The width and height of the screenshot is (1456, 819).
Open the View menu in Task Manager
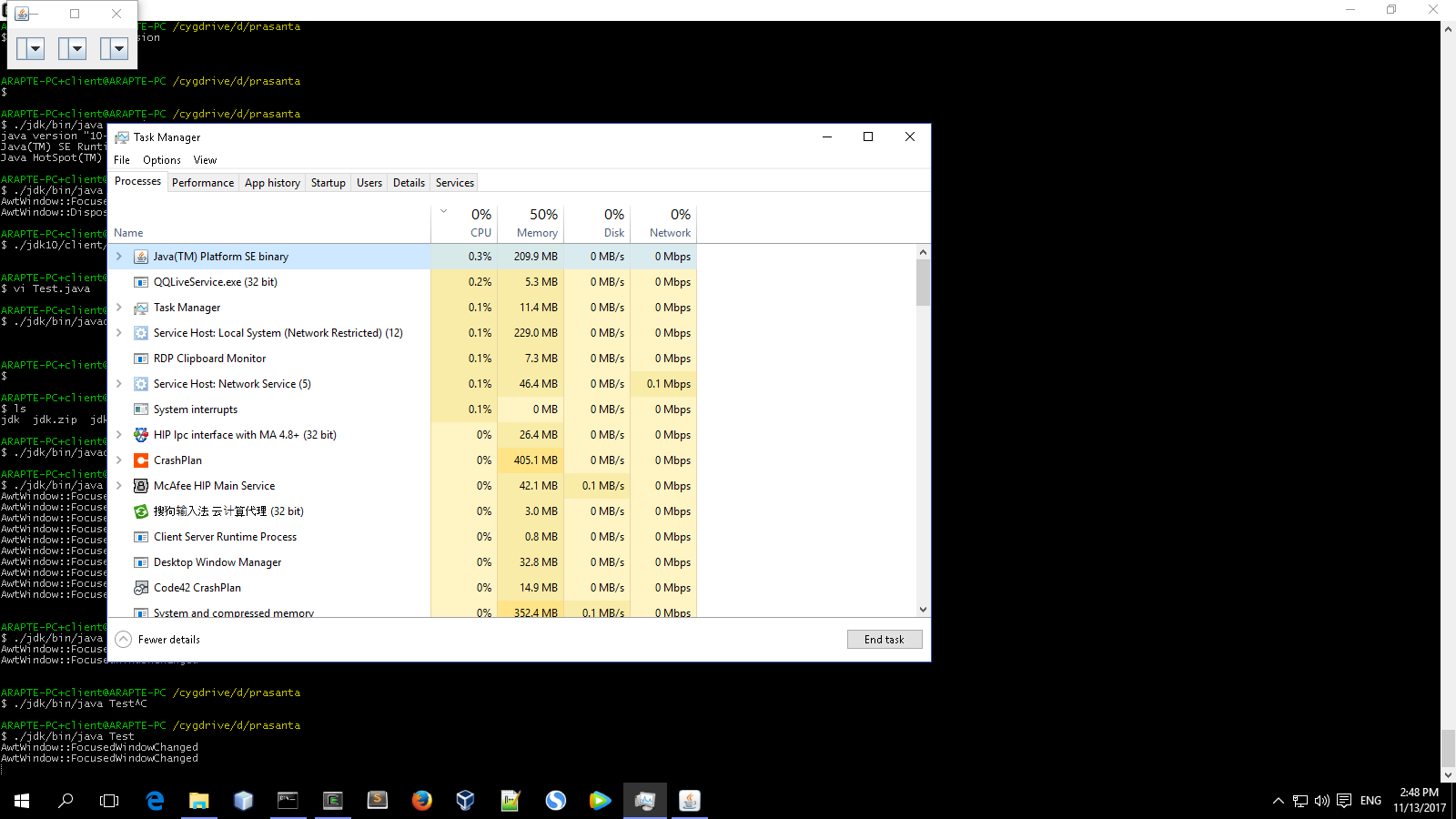[205, 160]
